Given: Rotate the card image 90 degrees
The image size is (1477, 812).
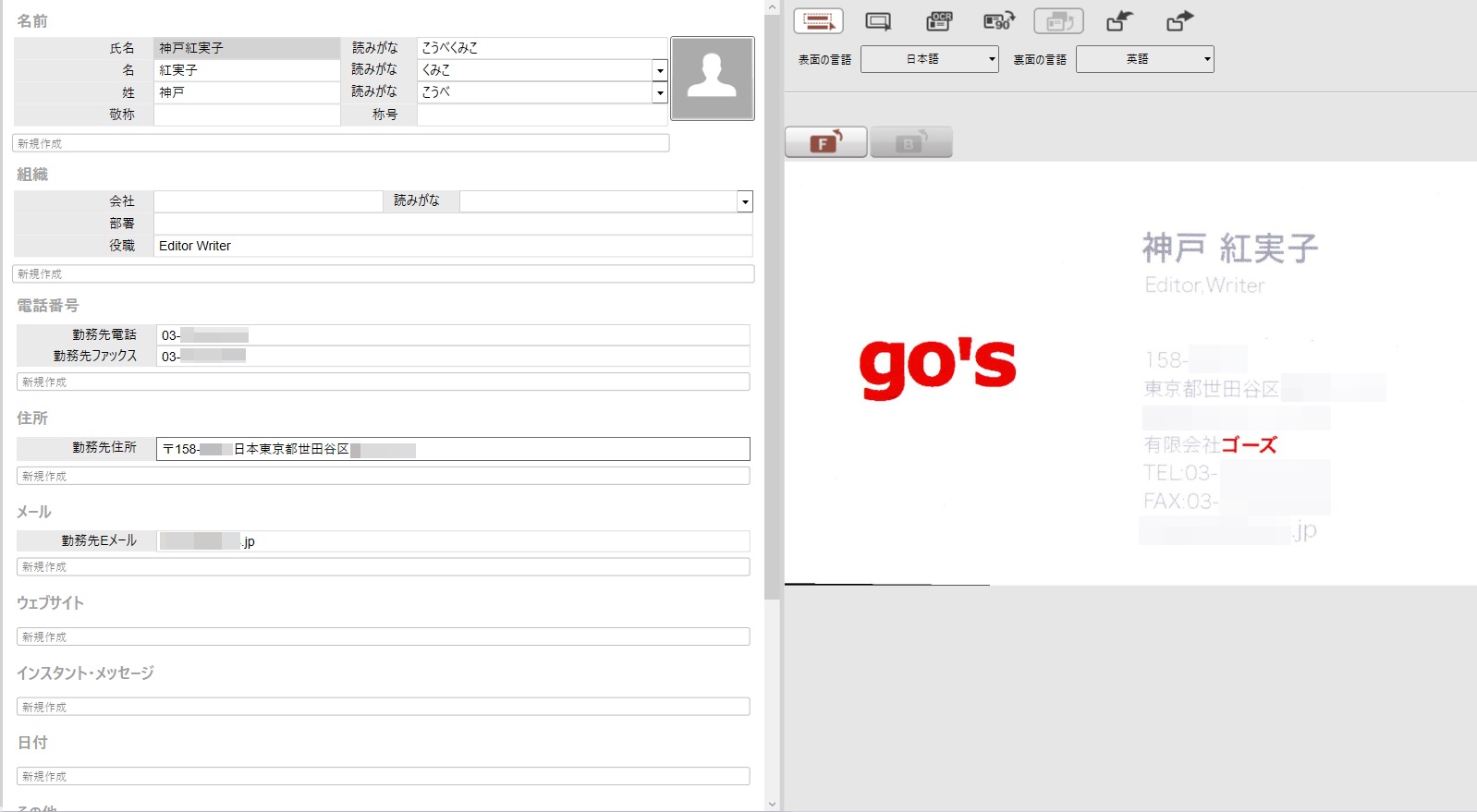Looking at the screenshot, I should pyautogui.click(x=998, y=21).
